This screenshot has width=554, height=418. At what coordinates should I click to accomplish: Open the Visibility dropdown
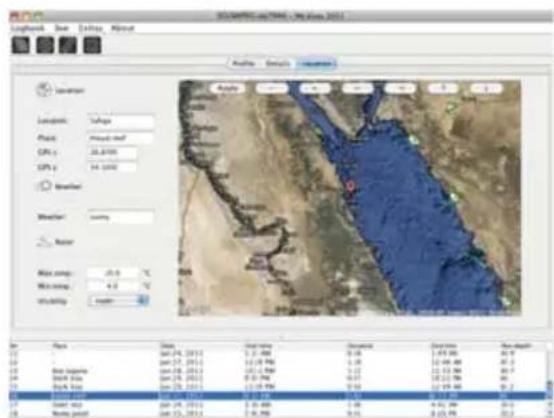[118, 301]
